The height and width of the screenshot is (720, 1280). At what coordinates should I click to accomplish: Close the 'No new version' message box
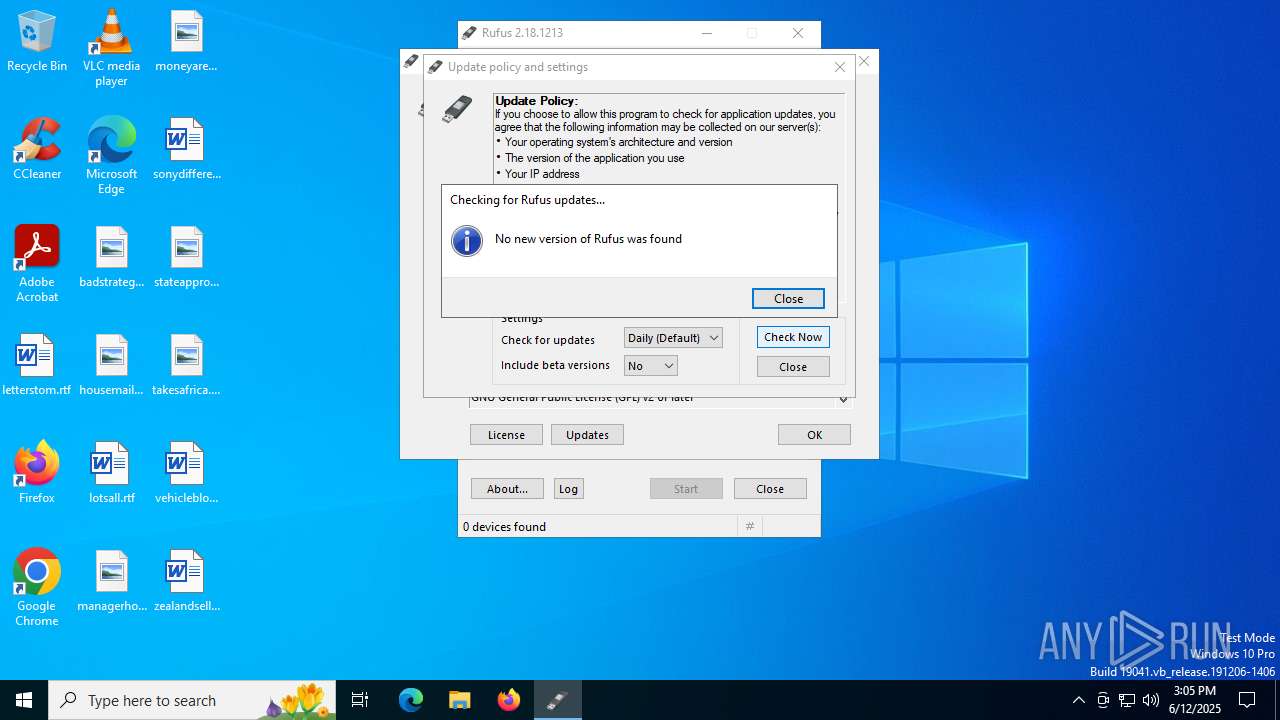tap(788, 298)
